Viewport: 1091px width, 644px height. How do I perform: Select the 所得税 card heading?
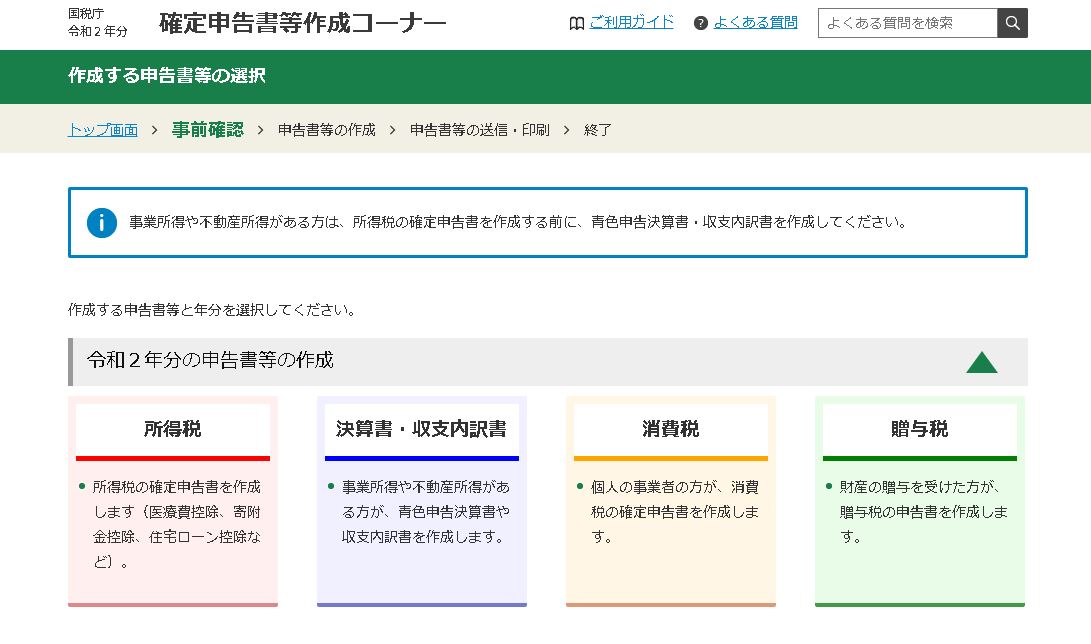click(x=172, y=429)
